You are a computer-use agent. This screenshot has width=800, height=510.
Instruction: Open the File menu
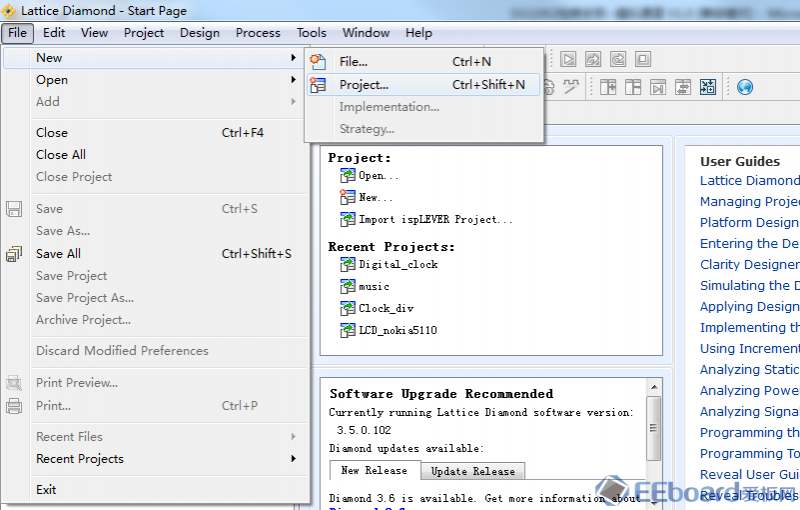tap(17, 33)
